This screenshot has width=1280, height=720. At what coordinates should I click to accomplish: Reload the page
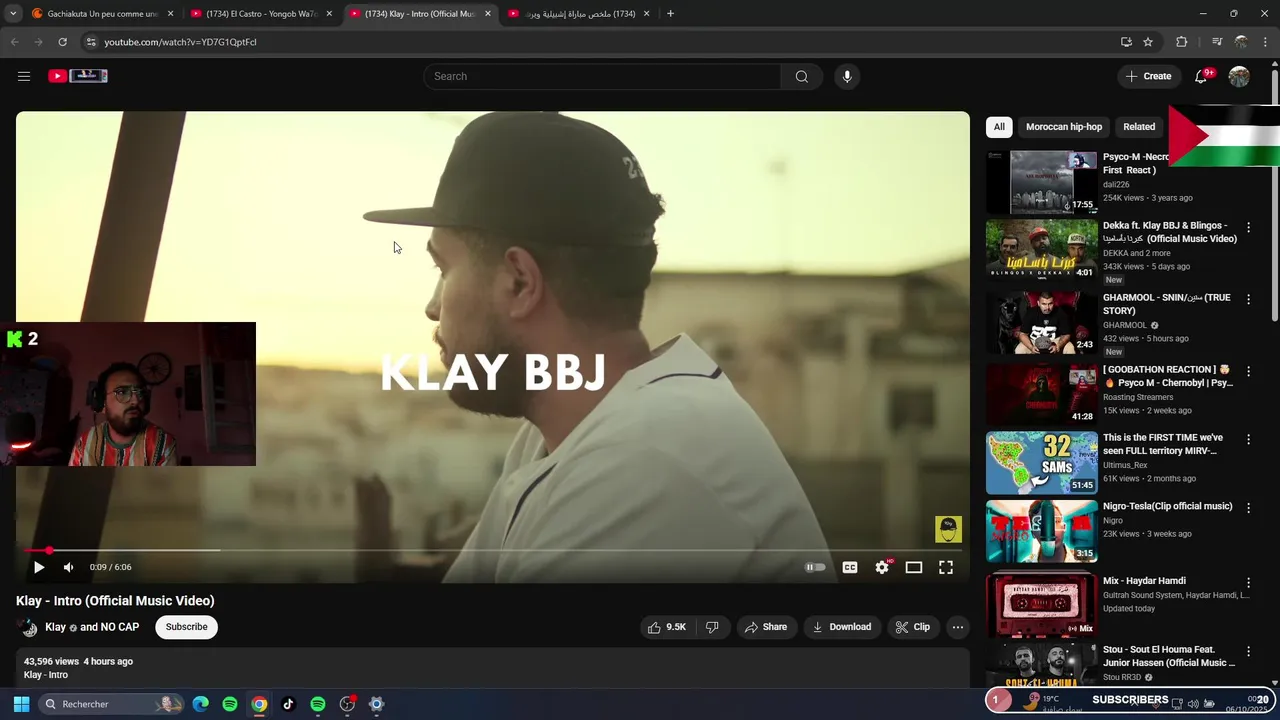(62, 42)
